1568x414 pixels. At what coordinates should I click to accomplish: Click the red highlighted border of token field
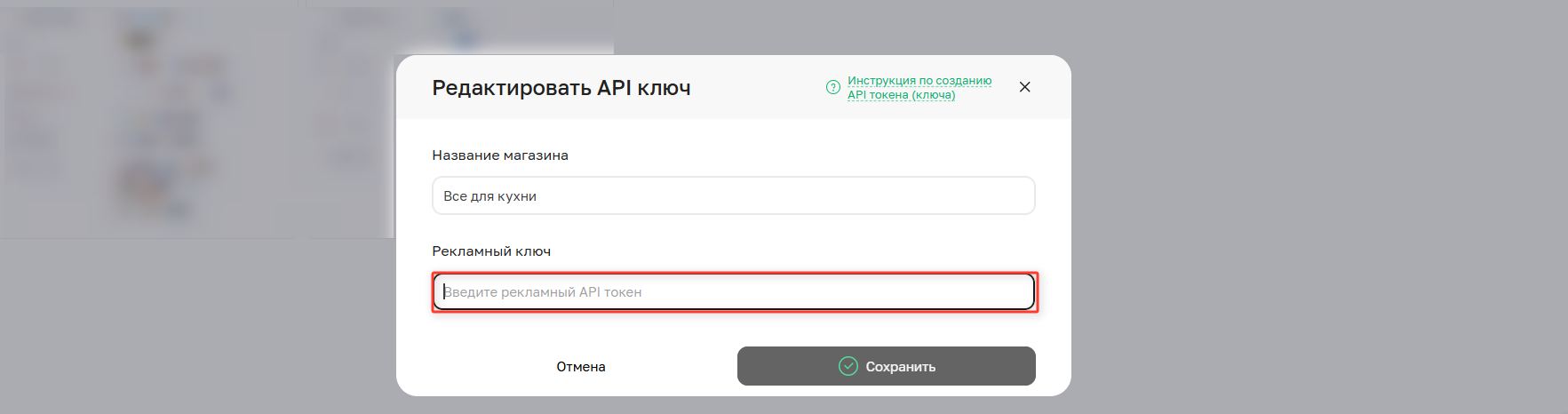point(734,273)
